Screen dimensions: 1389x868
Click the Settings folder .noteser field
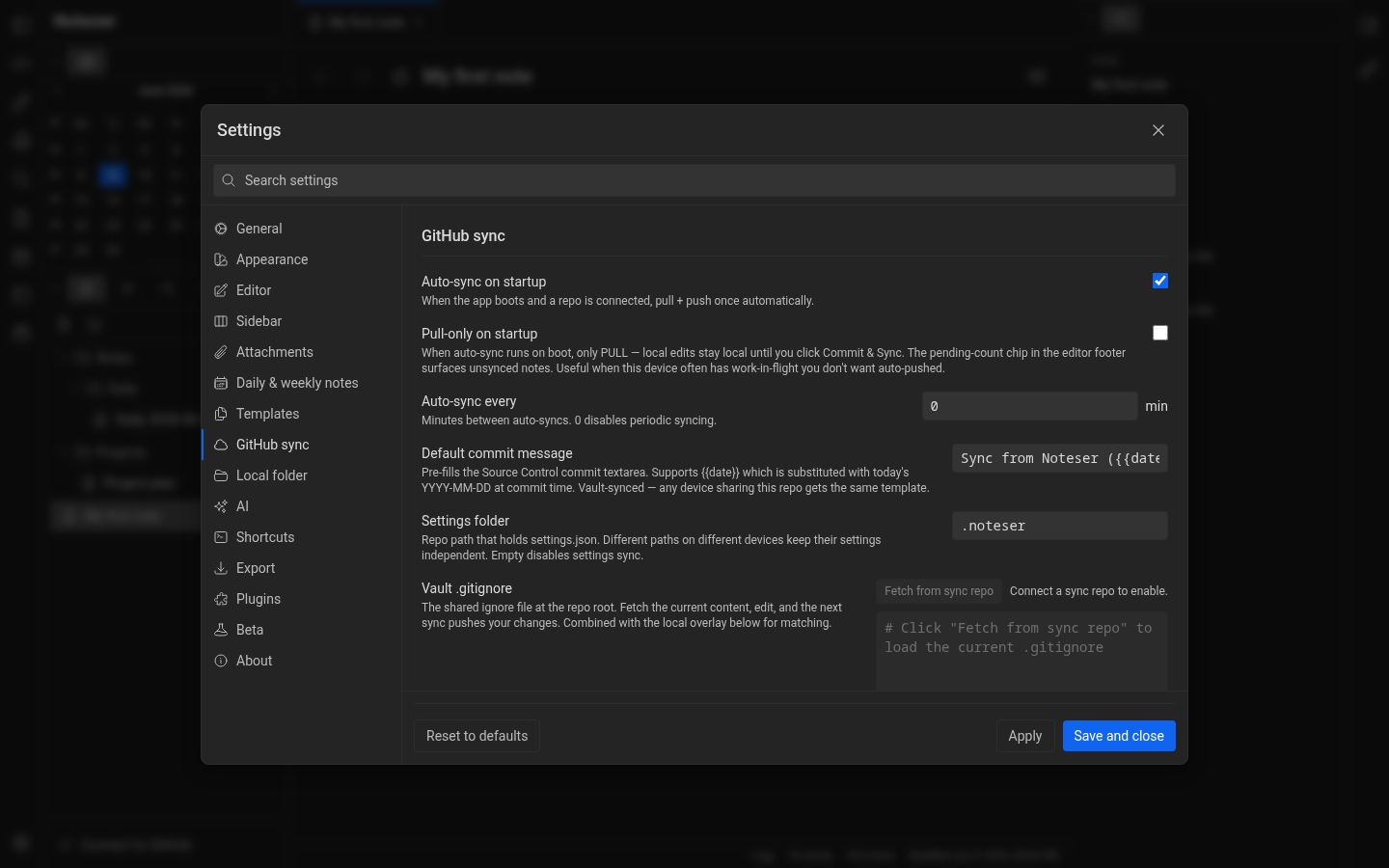pos(1060,526)
